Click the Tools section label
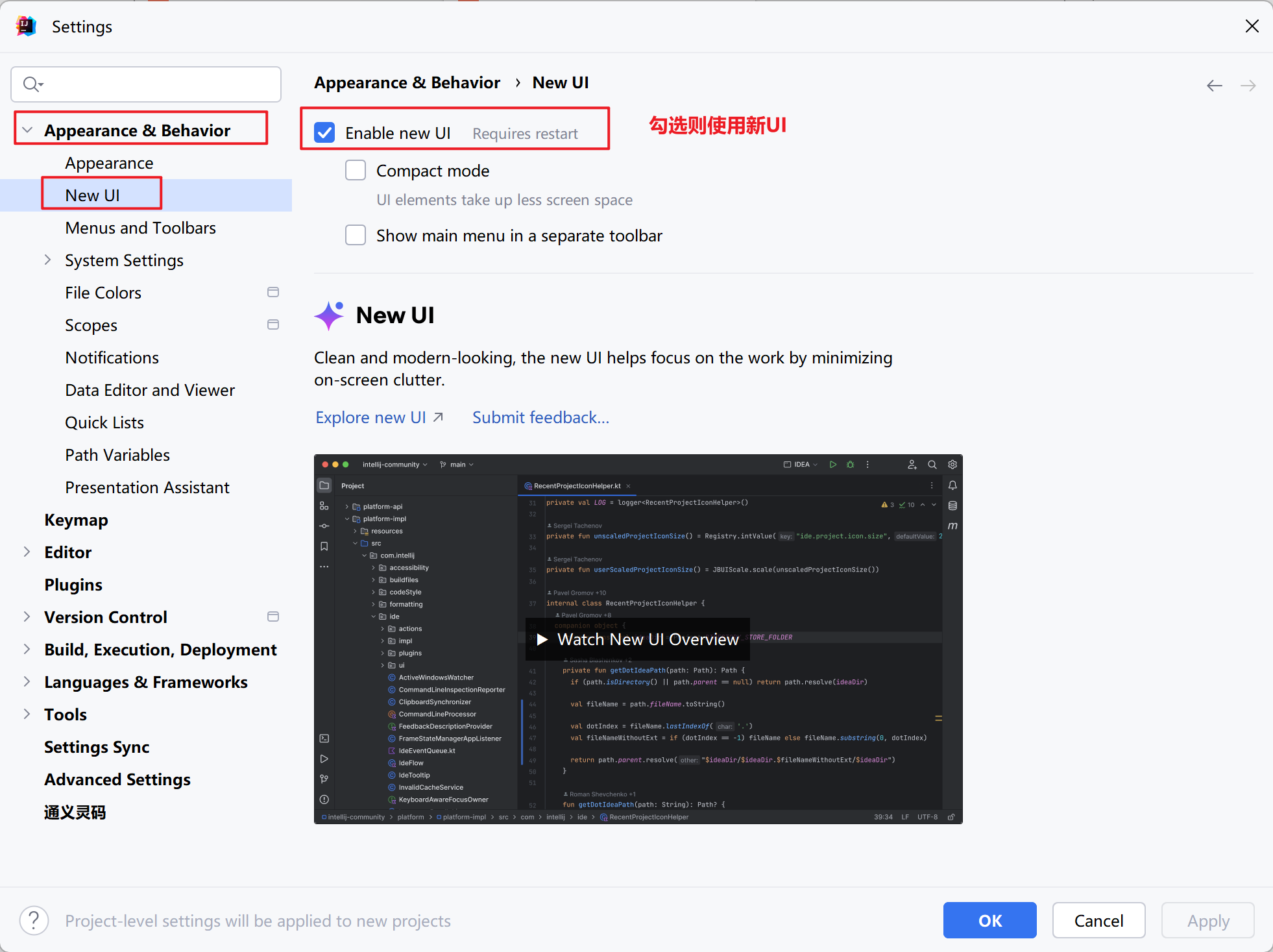 (x=66, y=714)
